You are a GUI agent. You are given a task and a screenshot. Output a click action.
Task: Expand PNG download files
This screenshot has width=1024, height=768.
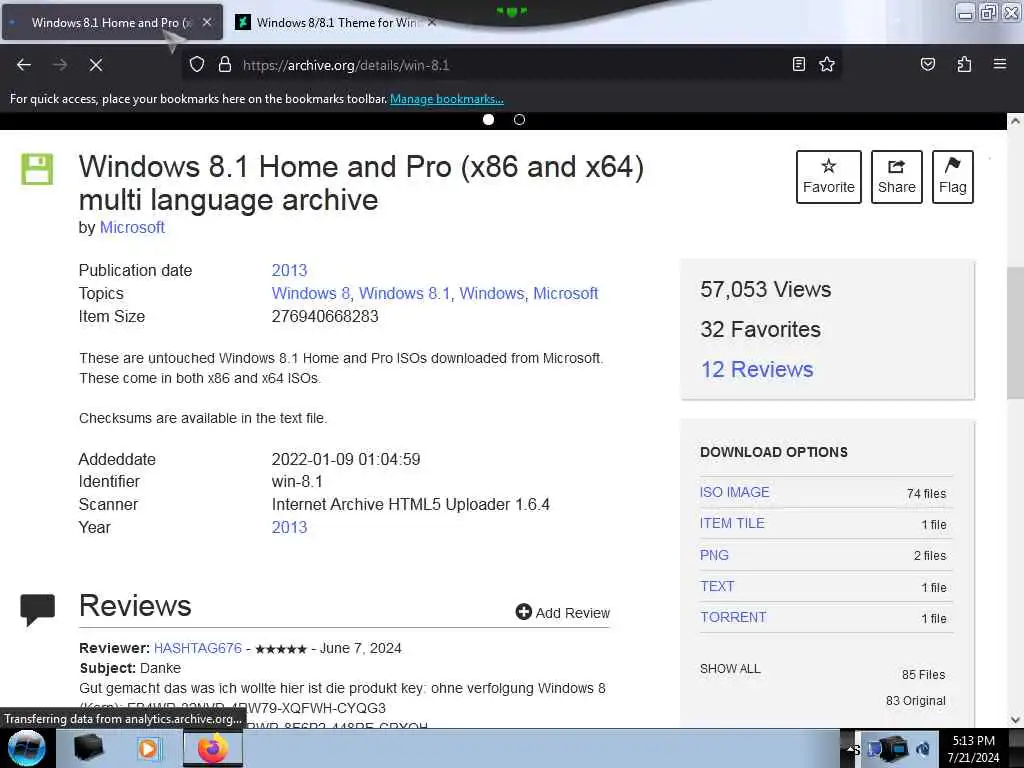(714, 555)
